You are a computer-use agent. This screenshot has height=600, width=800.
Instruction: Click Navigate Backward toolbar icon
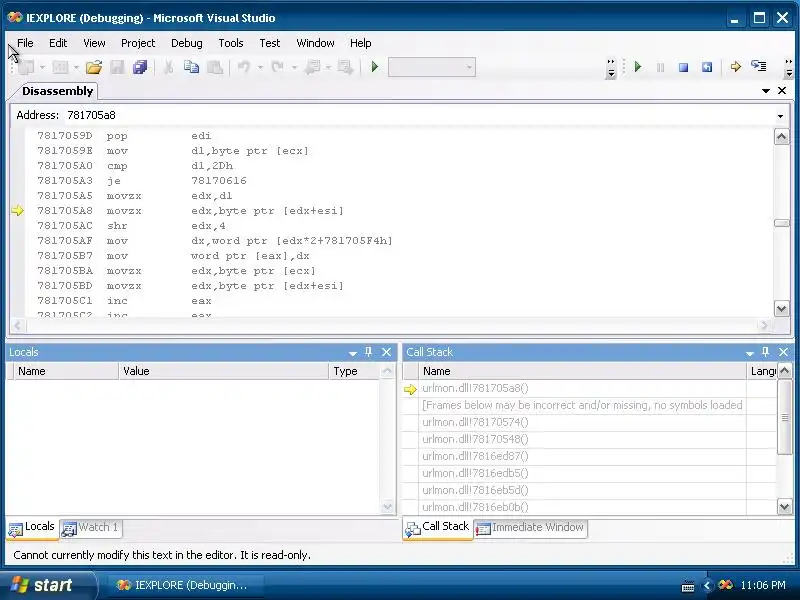pos(312,67)
